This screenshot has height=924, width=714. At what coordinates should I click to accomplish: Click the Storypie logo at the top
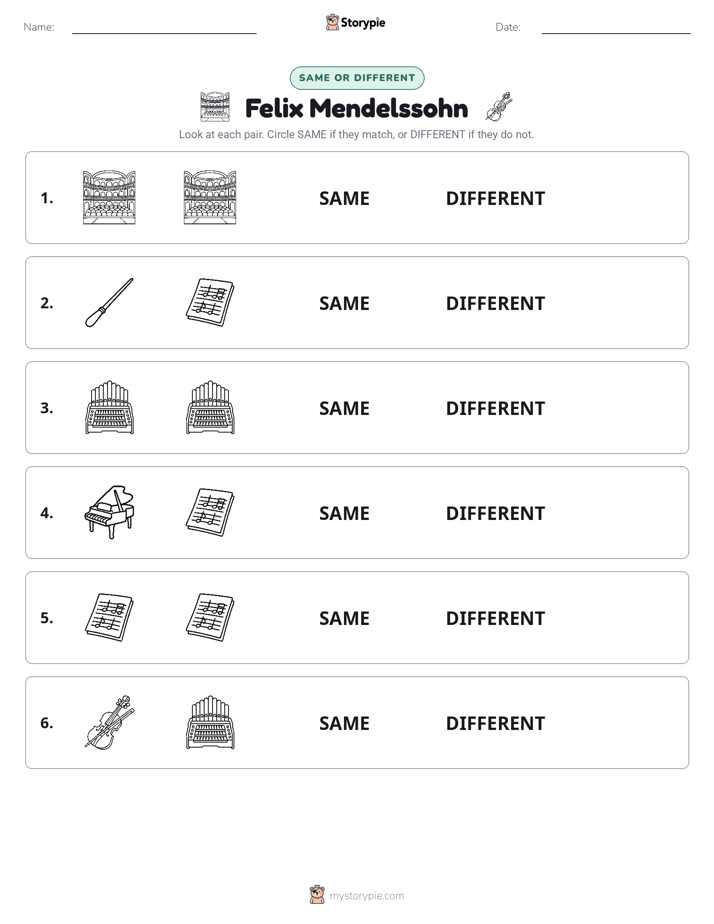[x=355, y=22]
